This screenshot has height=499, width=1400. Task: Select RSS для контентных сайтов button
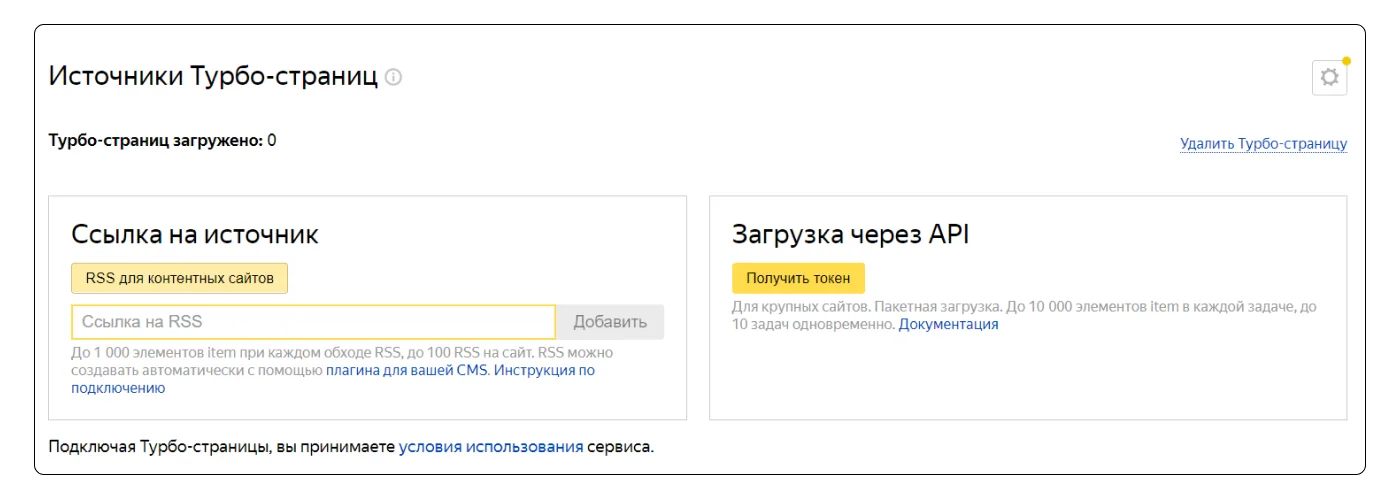click(179, 278)
